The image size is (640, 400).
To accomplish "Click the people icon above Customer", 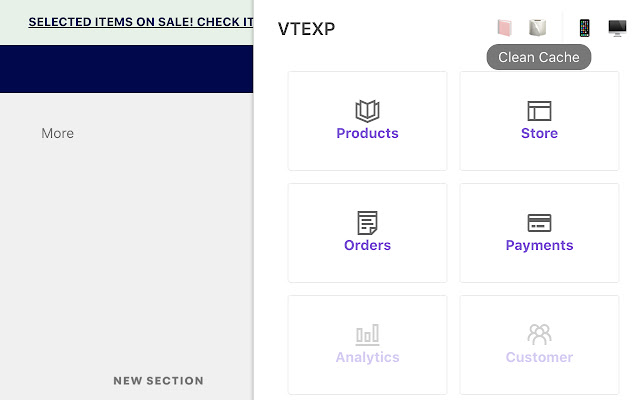I will click(539, 335).
